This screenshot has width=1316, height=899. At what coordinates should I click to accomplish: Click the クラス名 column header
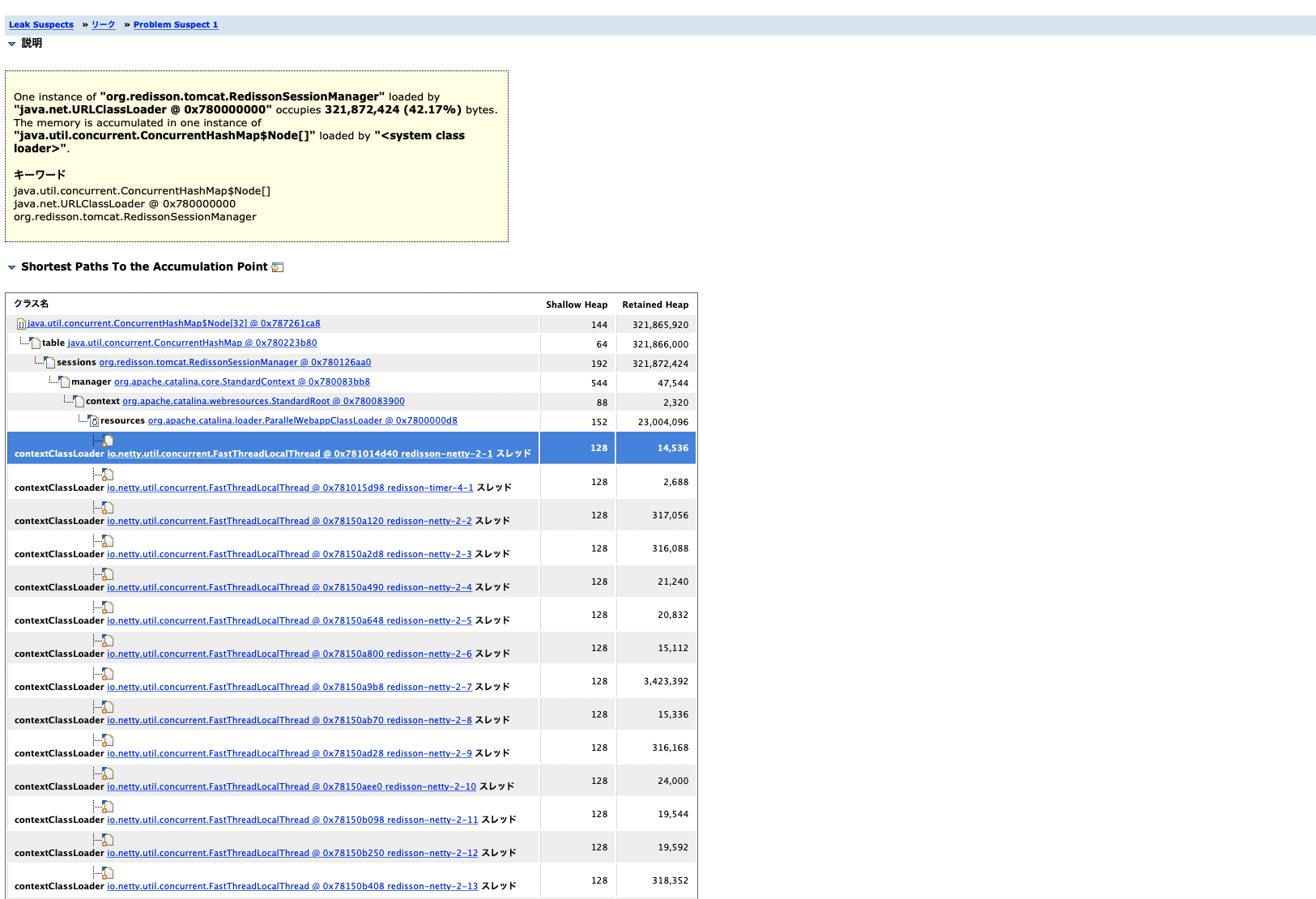31,305
